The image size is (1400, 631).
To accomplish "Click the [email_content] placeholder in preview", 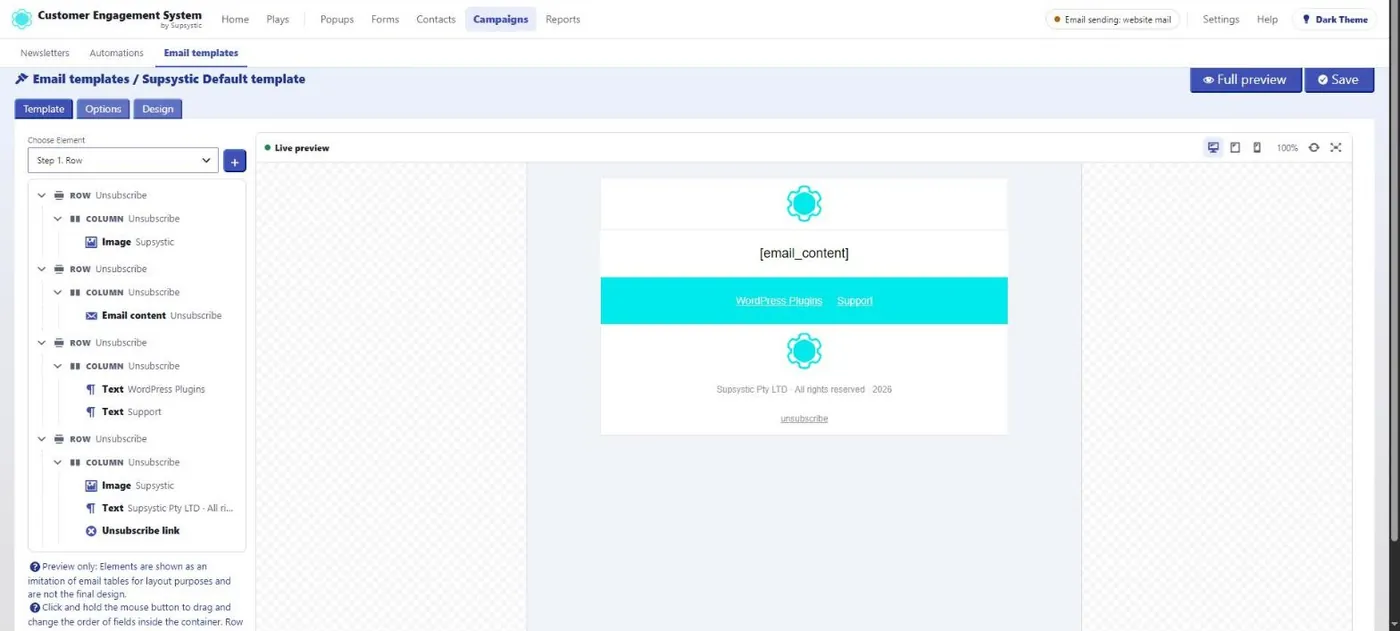I will click(804, 254).
